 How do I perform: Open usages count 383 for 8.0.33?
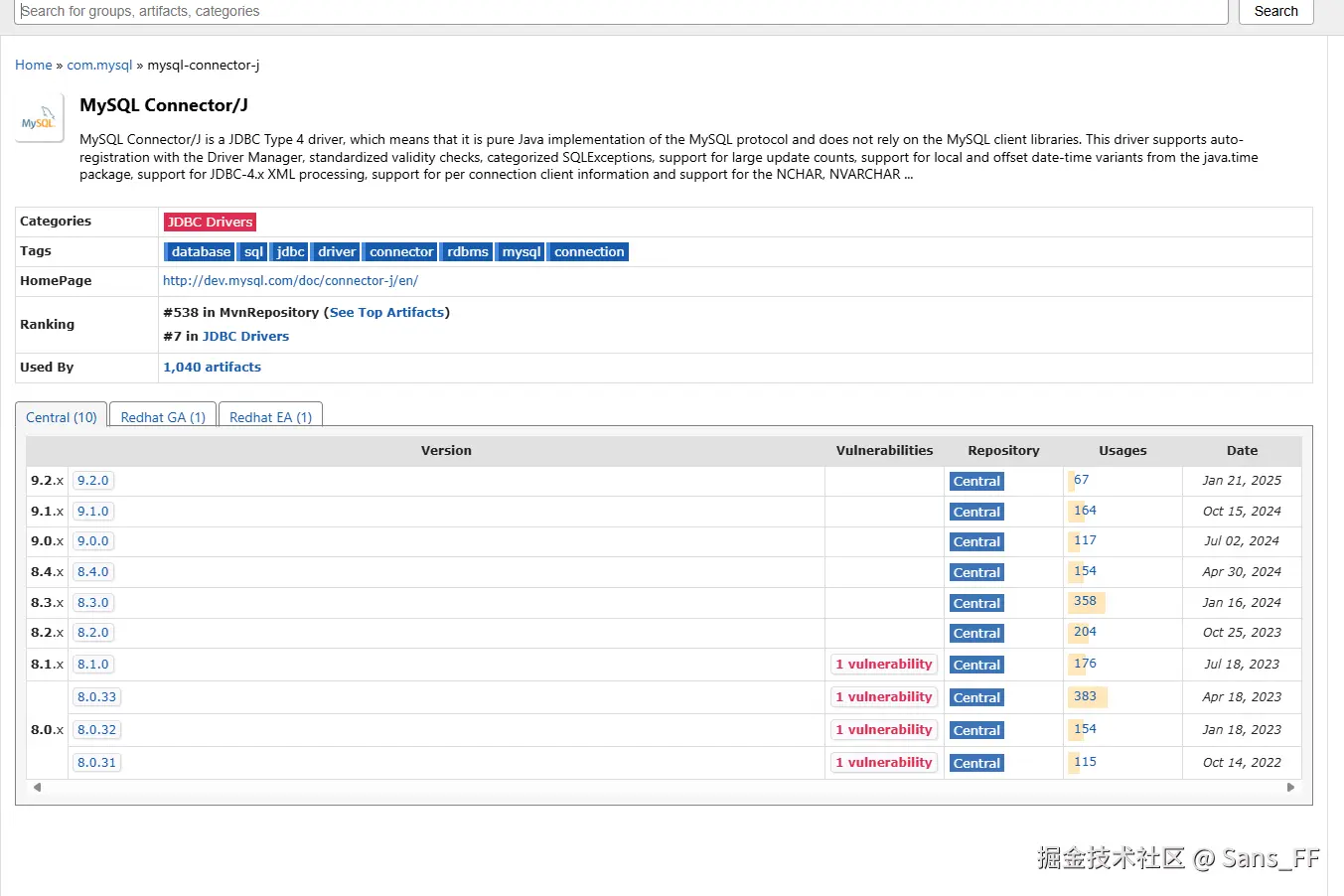[1085, 696]
